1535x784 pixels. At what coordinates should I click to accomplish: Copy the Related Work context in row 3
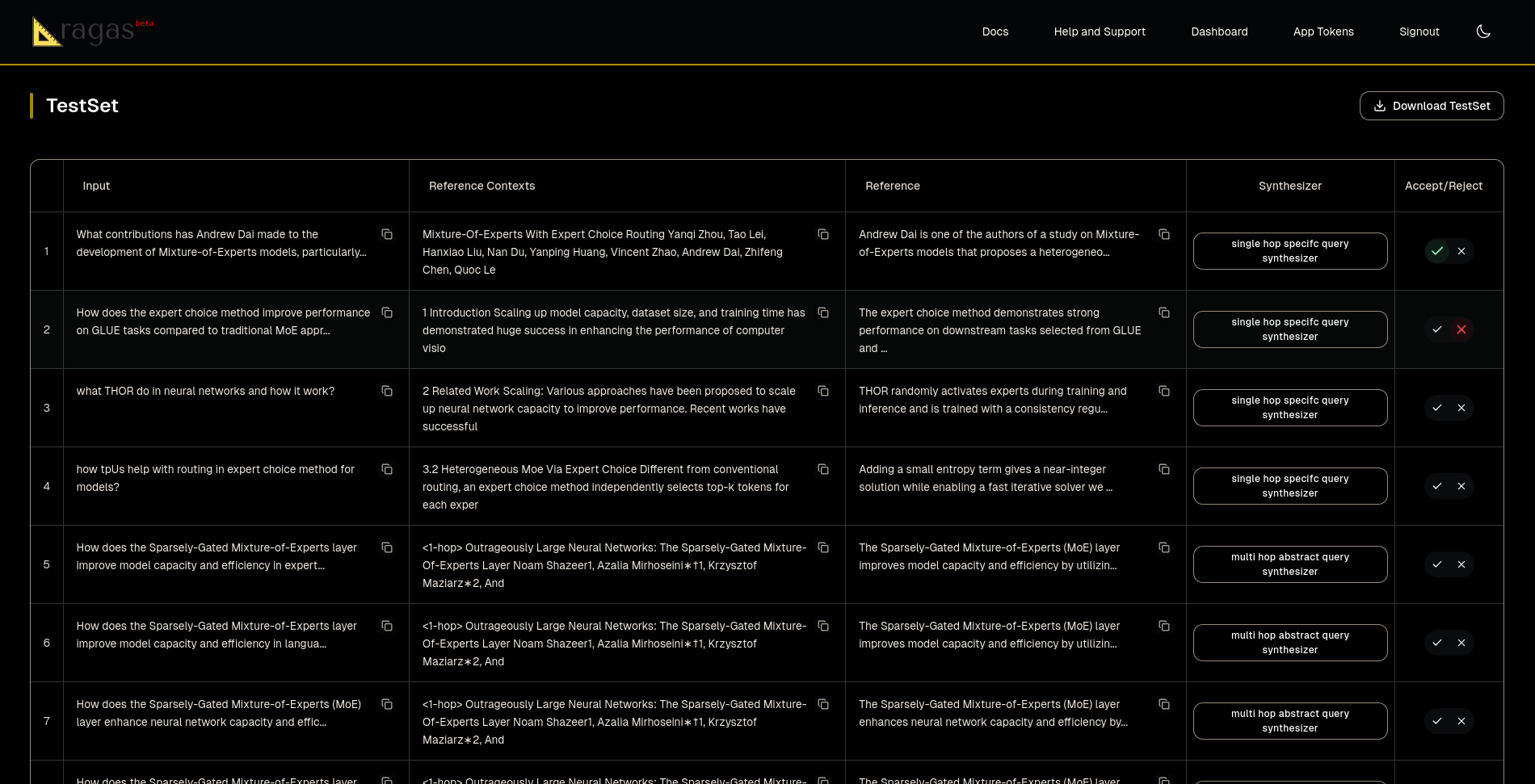point(823,391)
